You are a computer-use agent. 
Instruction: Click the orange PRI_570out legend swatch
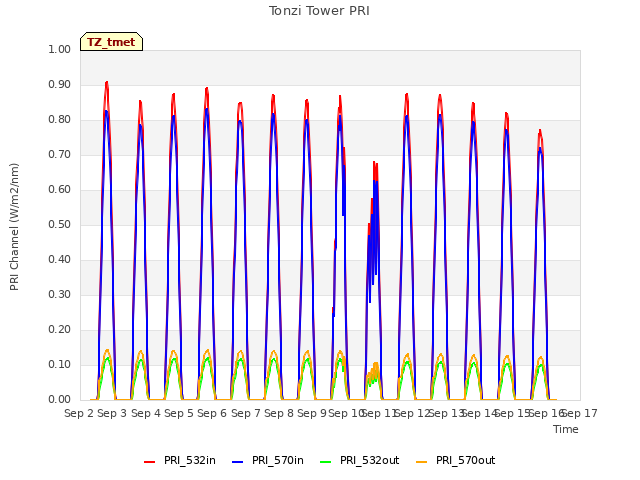pyautogui.click(x=422, y=462)
